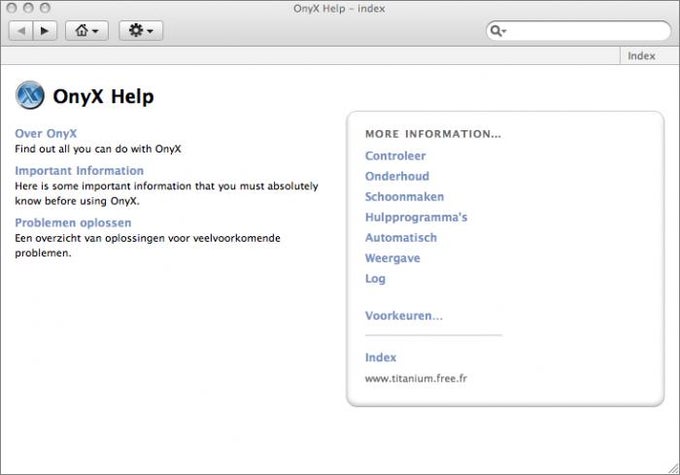Open the Log help topic
The image size is (680, 475).
(x=375, y=278)
